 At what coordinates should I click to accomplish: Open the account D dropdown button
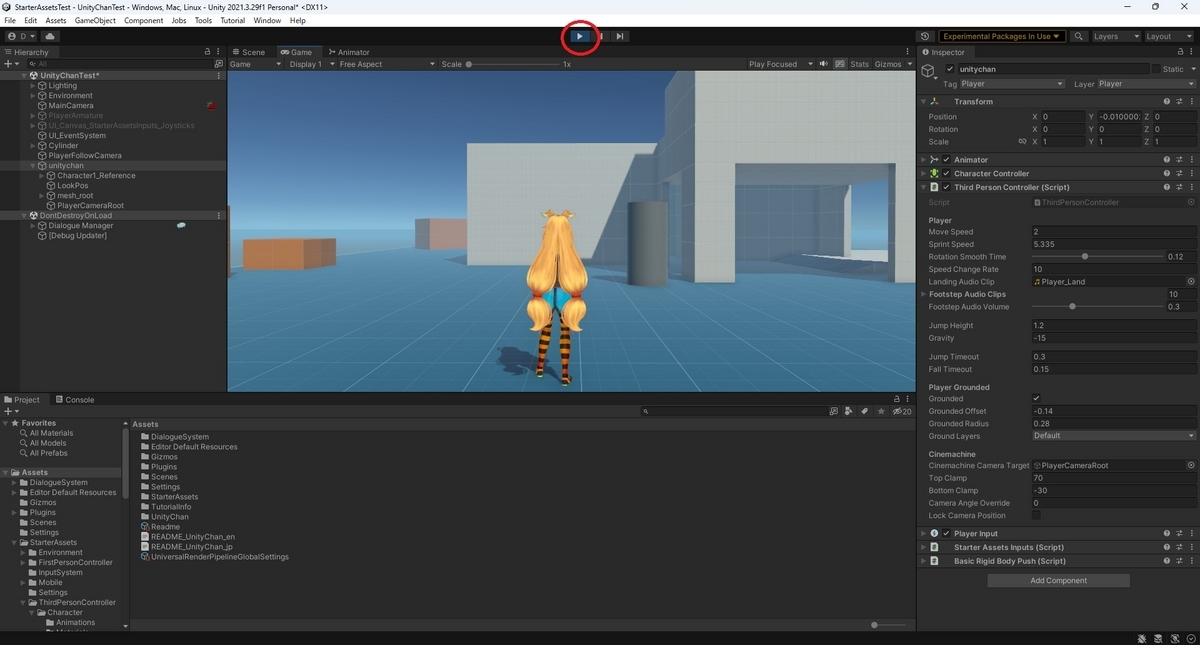[x=20, y=36]
